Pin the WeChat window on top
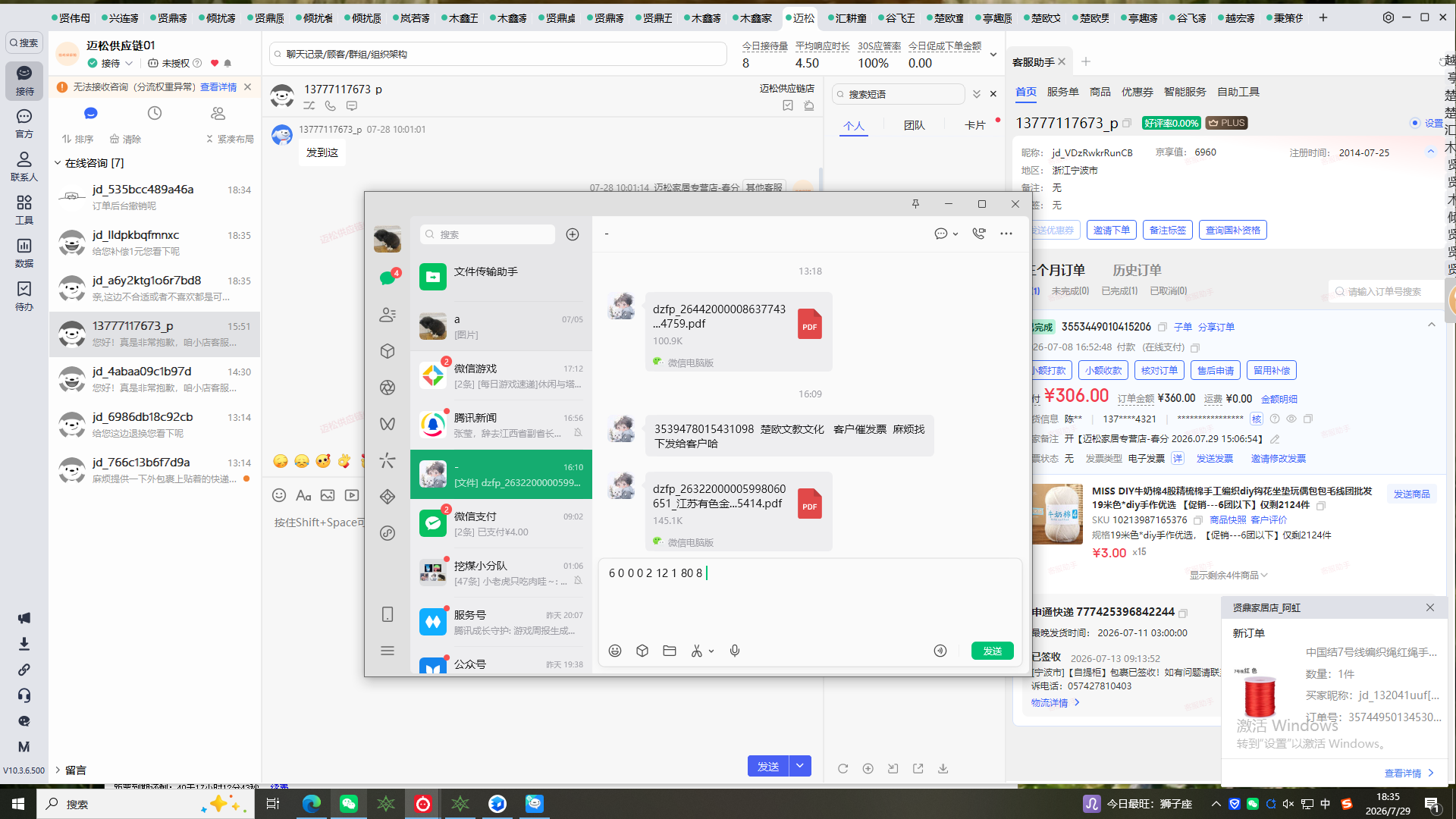This screenshot has width=1456, height=819. tap(915, 204)
